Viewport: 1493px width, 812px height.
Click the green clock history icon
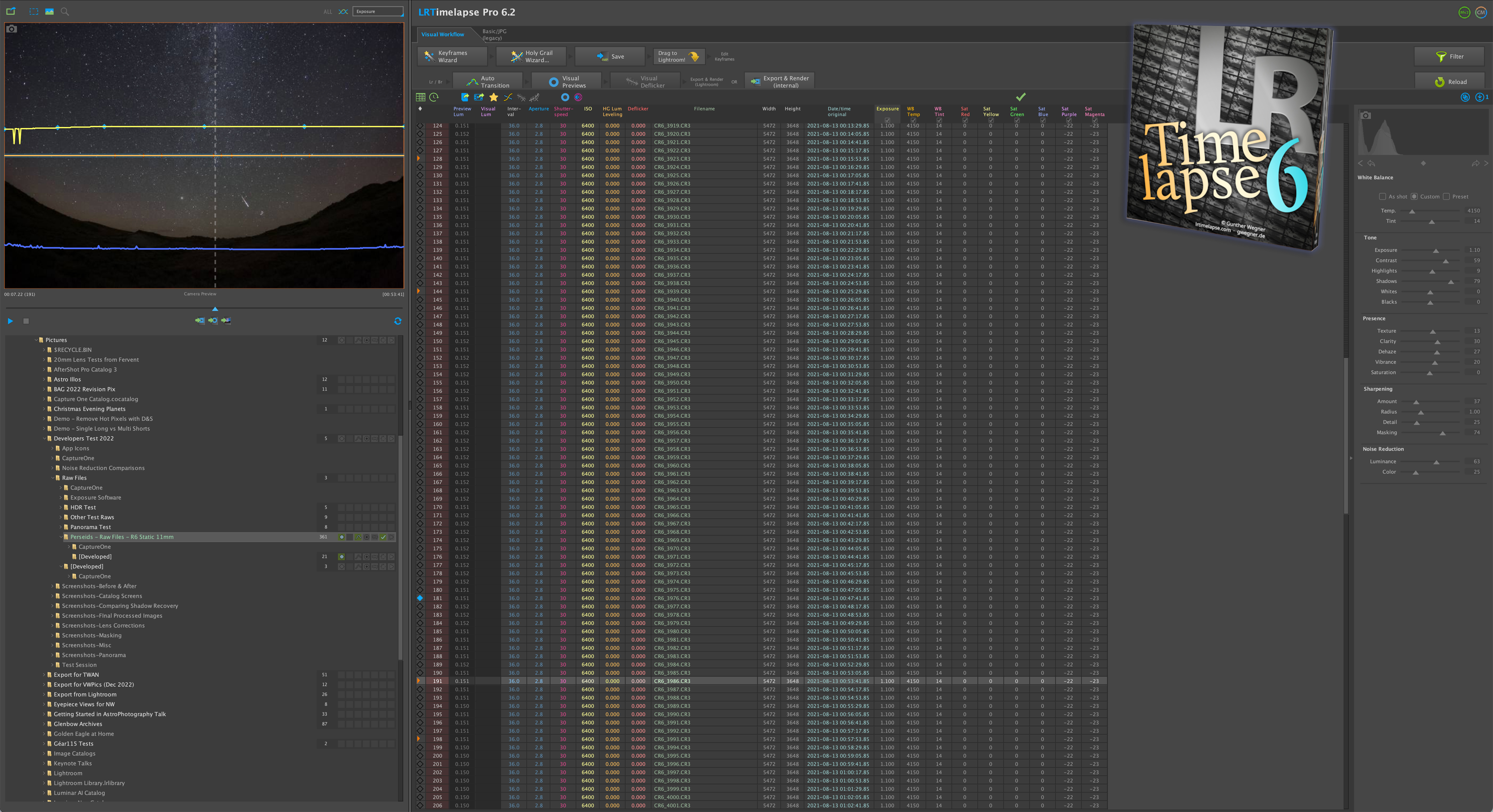tap(434, 97)
